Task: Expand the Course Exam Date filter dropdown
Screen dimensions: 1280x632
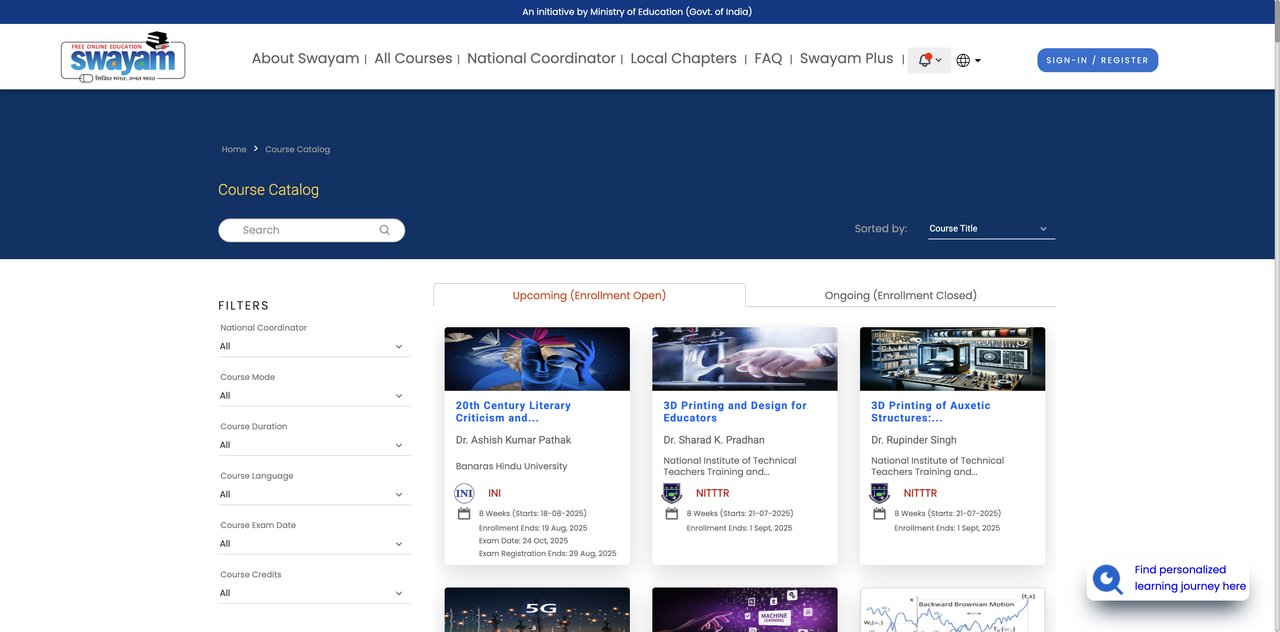Action: coord(314,544)
